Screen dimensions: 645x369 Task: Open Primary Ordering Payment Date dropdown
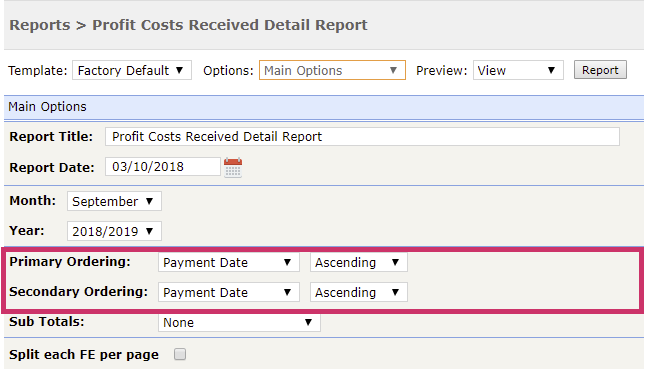tap(229, 262)
